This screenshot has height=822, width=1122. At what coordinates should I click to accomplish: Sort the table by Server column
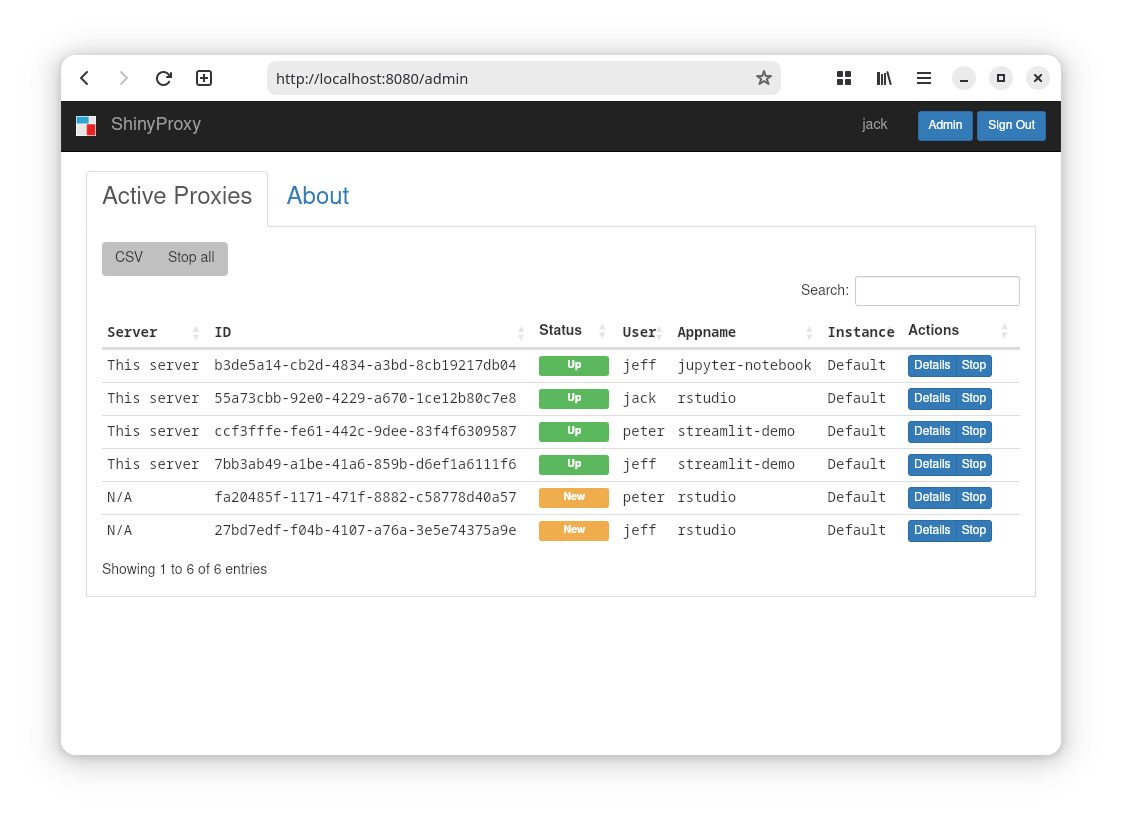pos(153,332)
